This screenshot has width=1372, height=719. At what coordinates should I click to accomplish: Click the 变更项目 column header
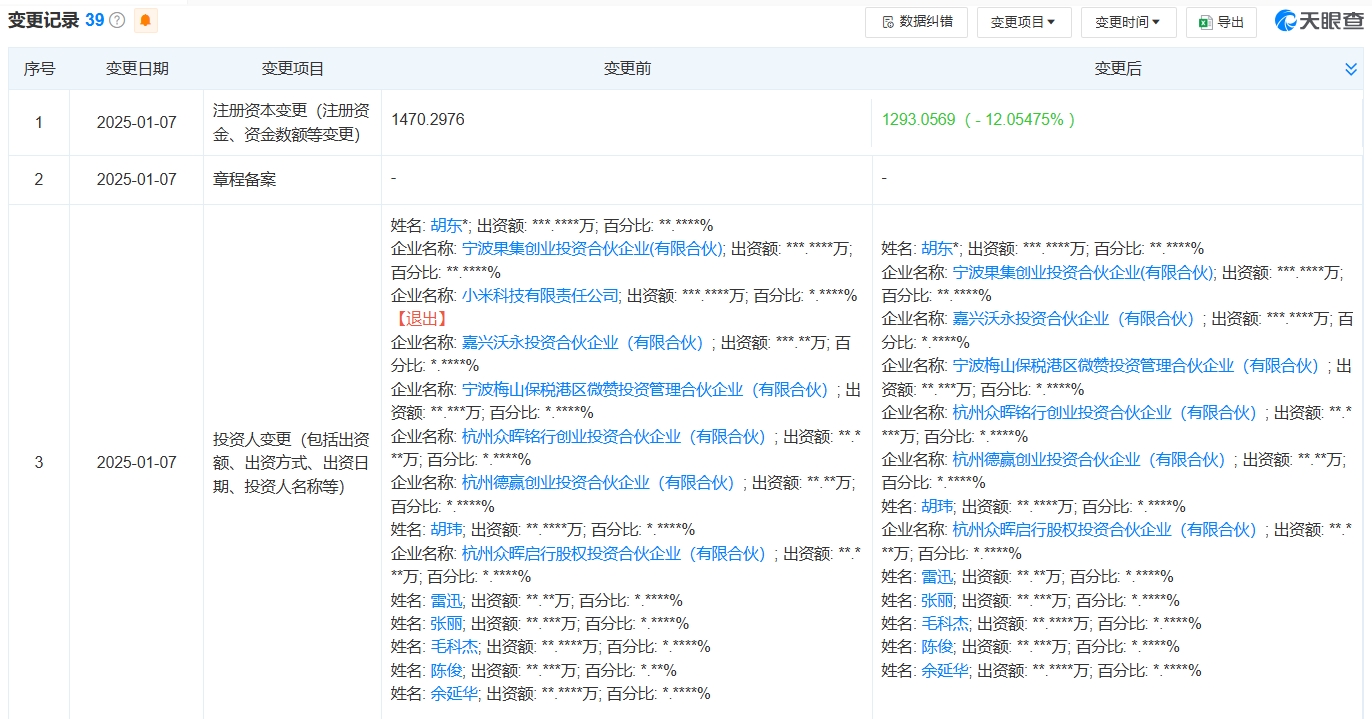(293, 69)
